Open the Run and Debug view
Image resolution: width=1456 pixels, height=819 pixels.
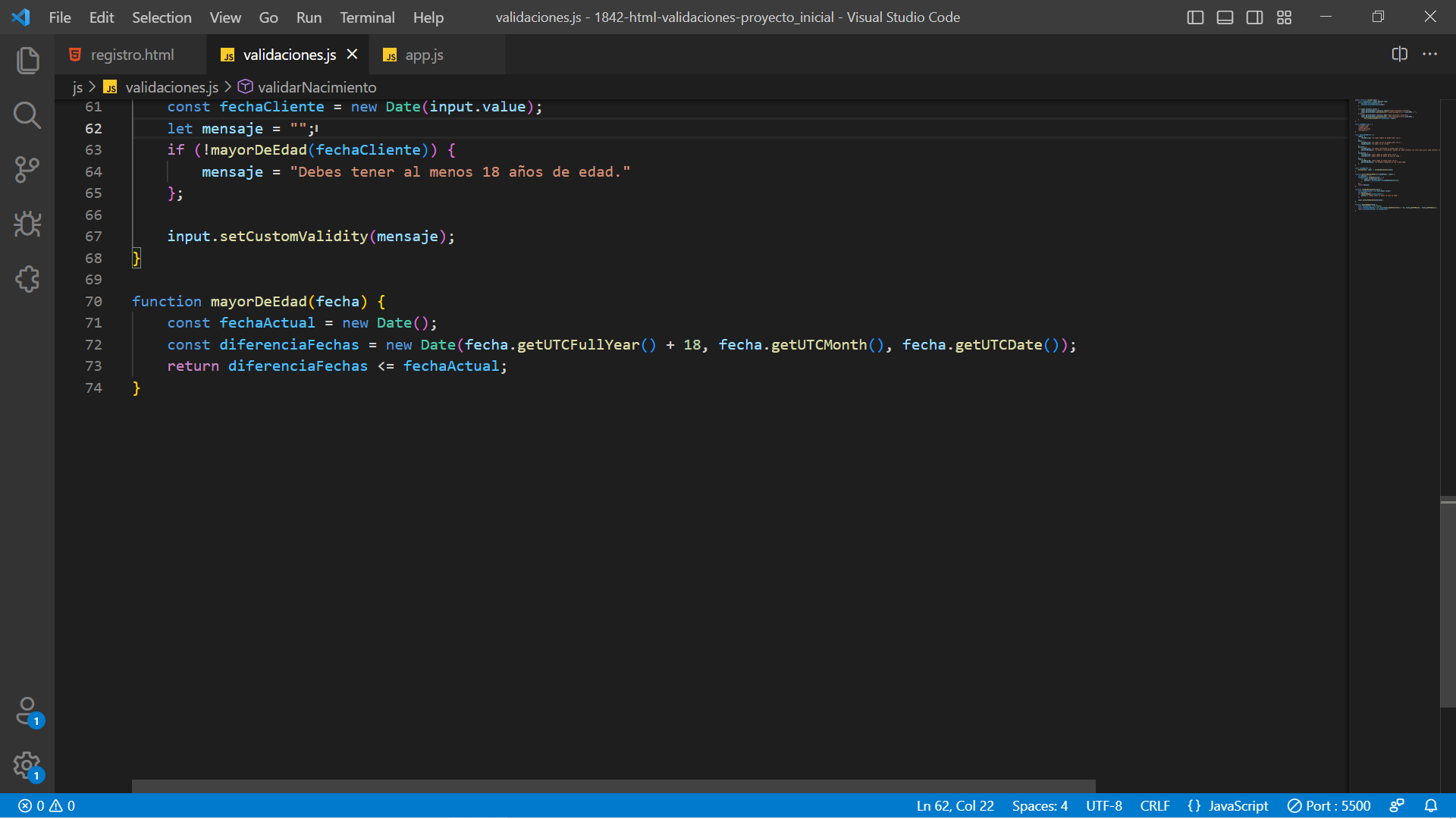click(27, 224)
